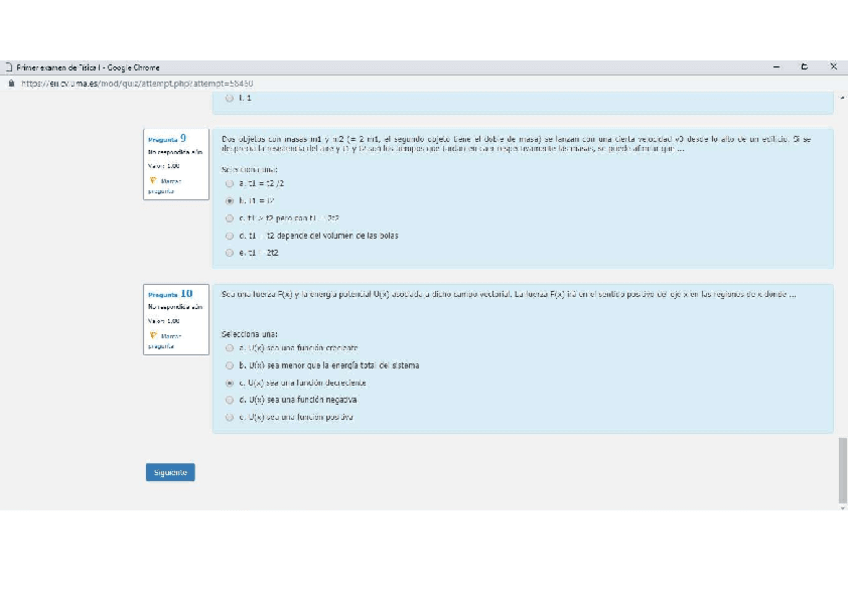Screen dimensions: 848x599
Task: Click the flag icon for Pregunta 9
Action: point(153,181)
